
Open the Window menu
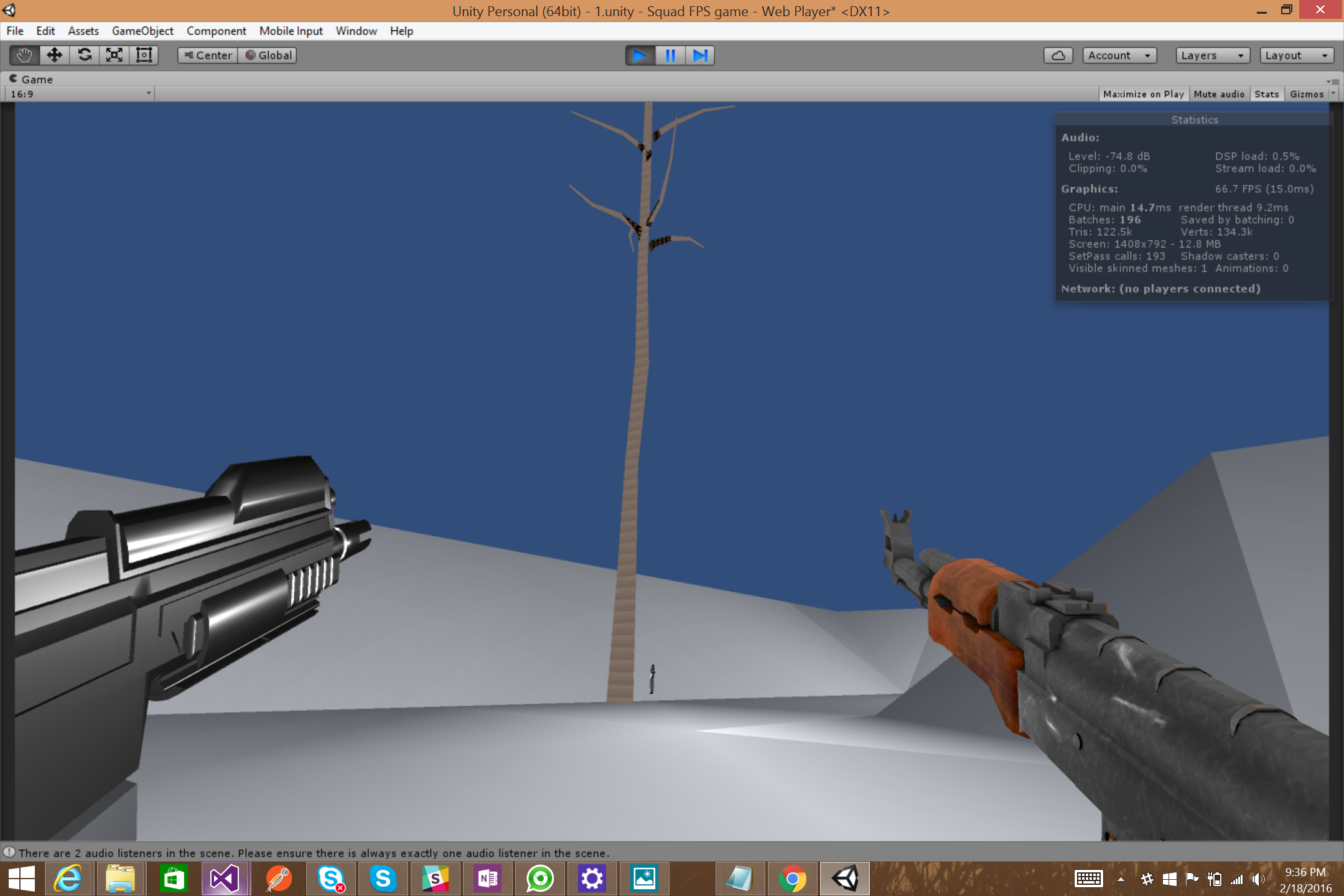[356, 30]
